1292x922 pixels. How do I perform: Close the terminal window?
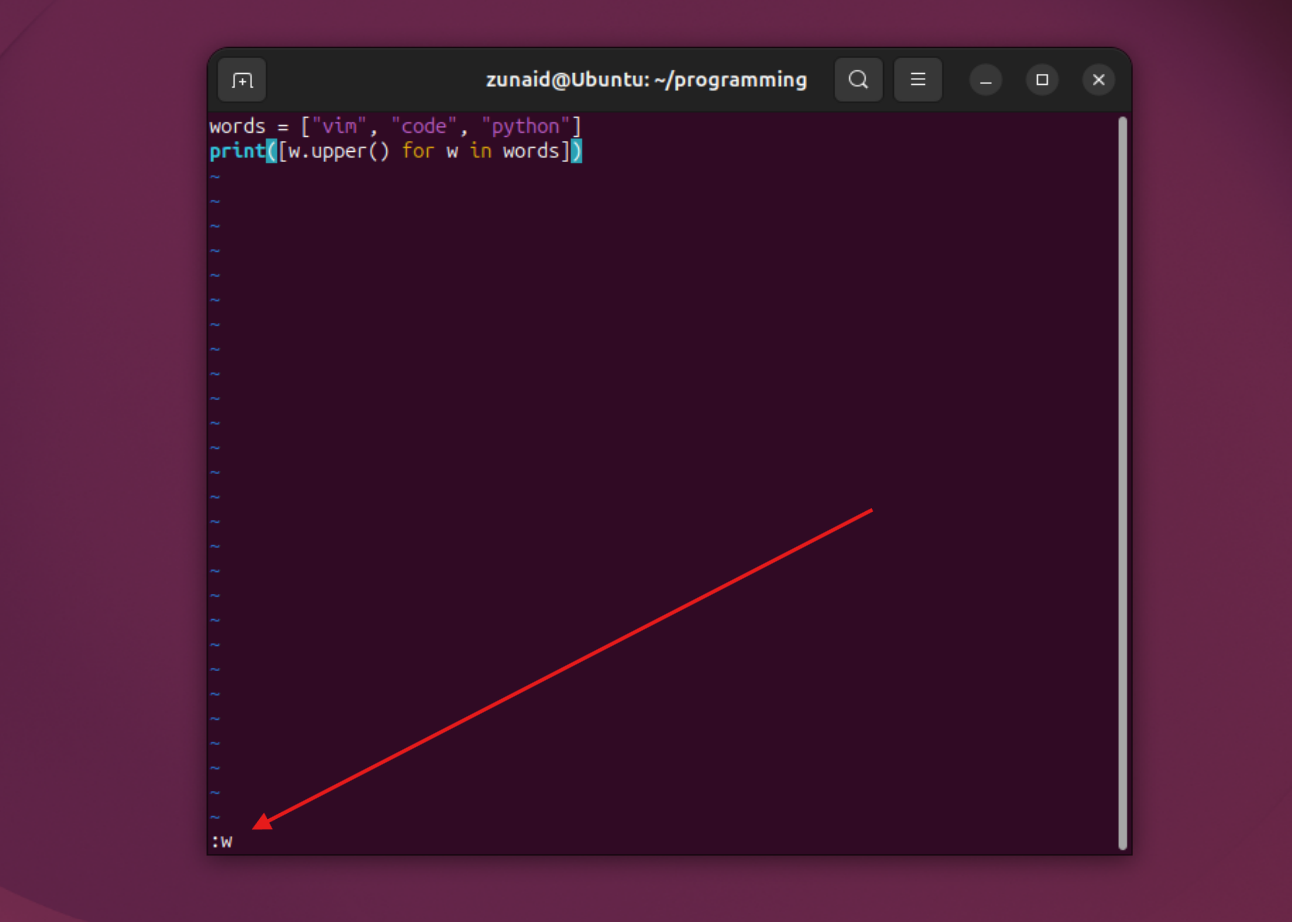[x=1098, y=80]
